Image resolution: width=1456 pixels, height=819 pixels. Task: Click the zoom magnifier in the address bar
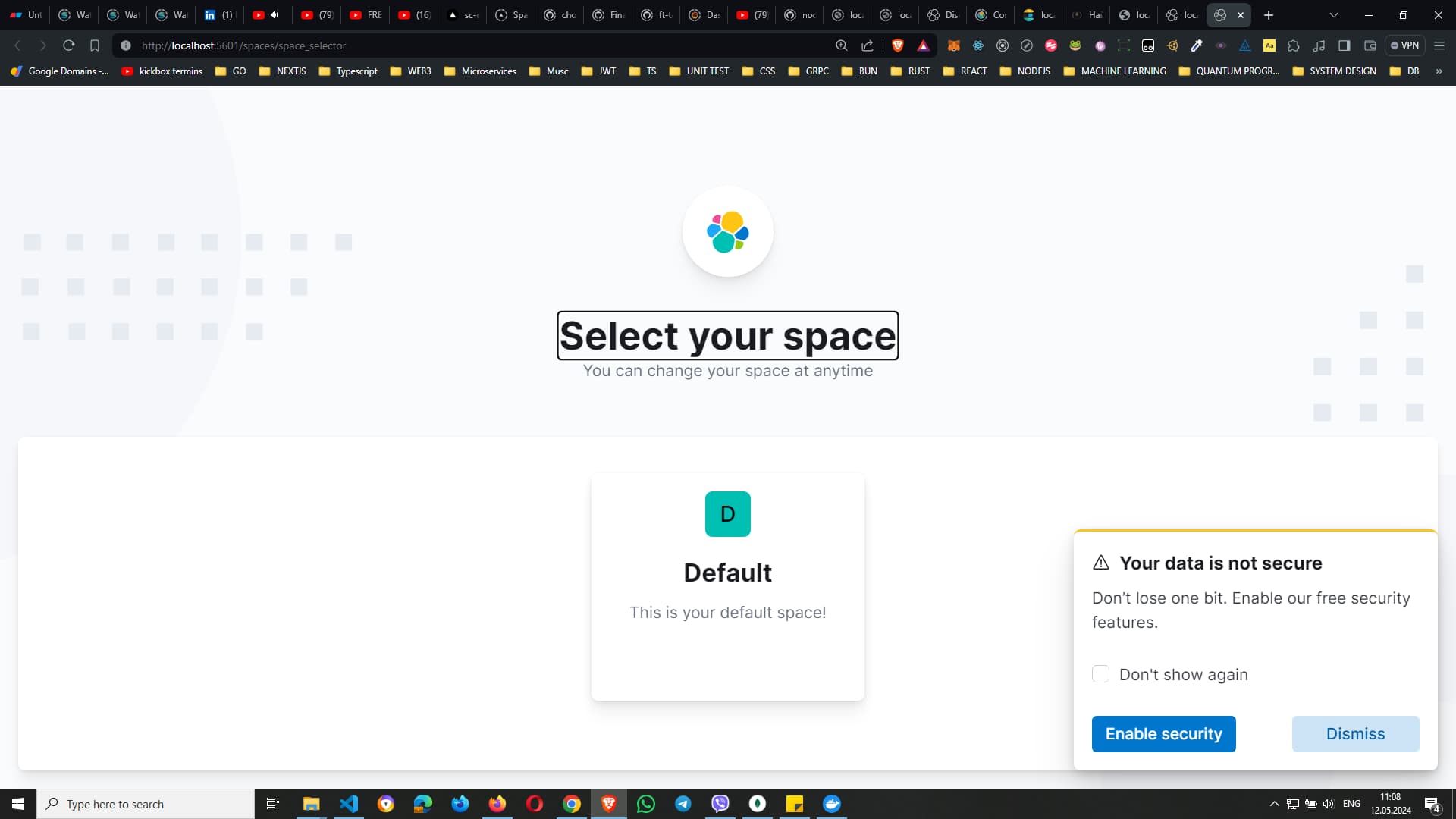tap(842, 45)
